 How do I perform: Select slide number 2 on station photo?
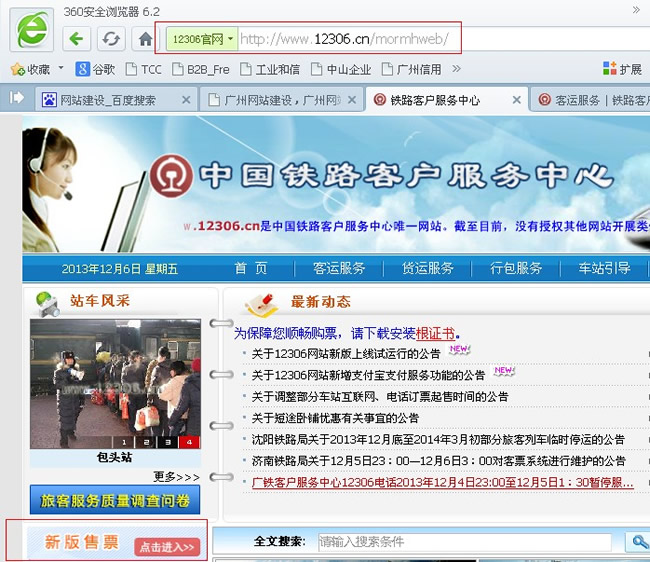pyautogui.click(x=146, y=441)
